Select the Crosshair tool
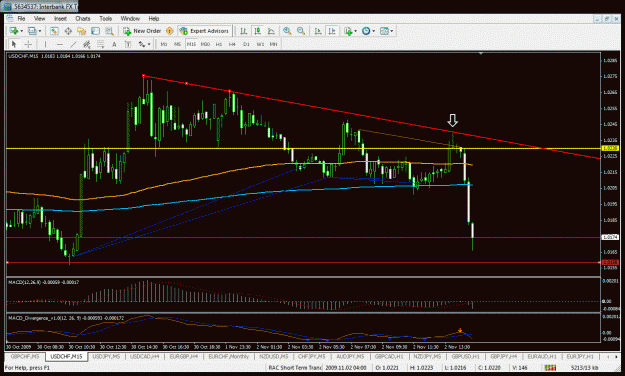This screenshot has width=625, height=376. [x=28, y=44]
